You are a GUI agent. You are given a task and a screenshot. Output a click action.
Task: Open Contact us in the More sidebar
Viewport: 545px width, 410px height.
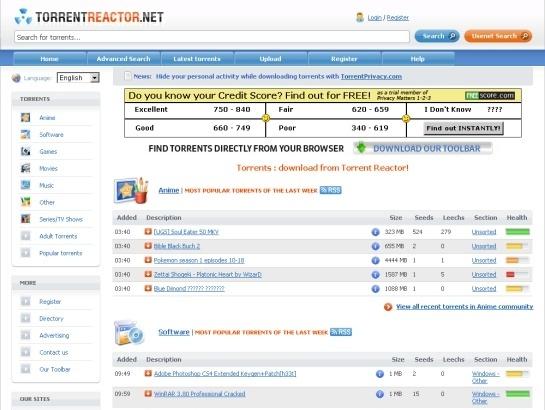click(x=54, y=352)
